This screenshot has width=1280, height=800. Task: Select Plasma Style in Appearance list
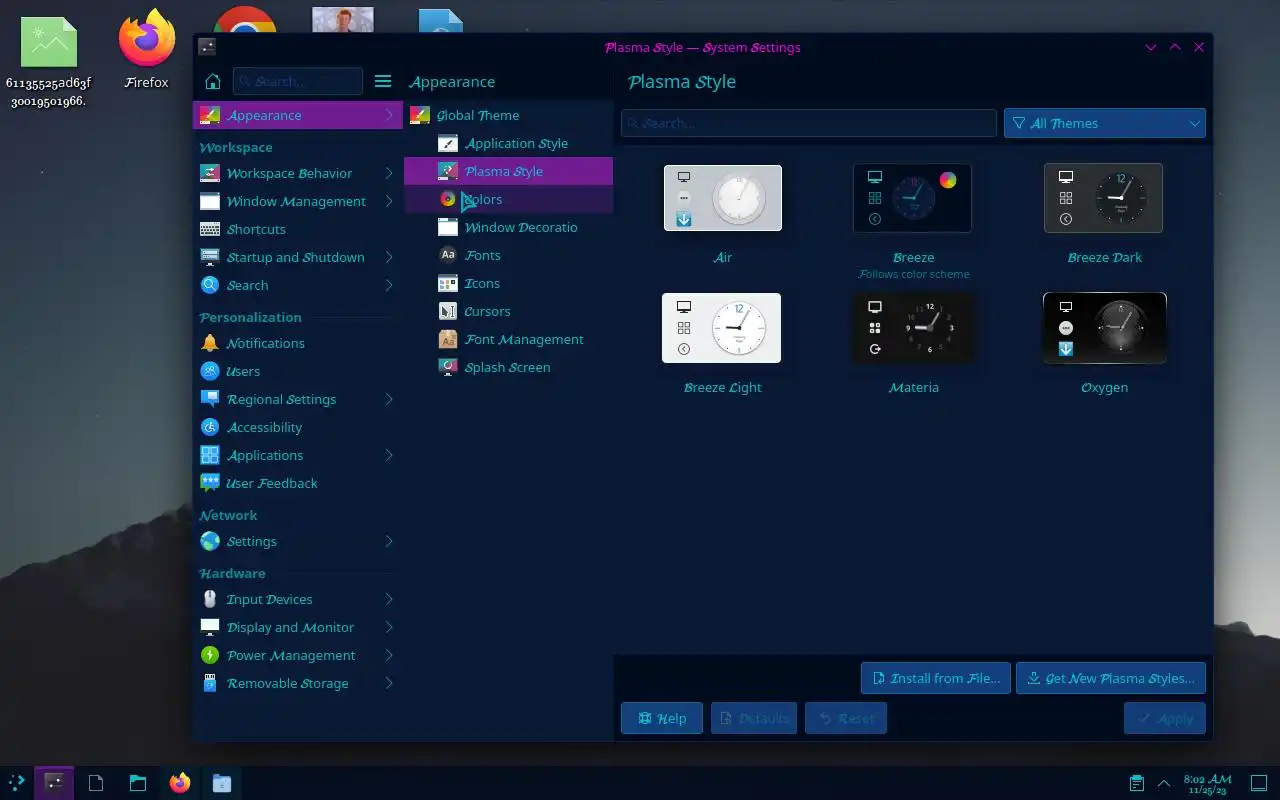point(508,171)
